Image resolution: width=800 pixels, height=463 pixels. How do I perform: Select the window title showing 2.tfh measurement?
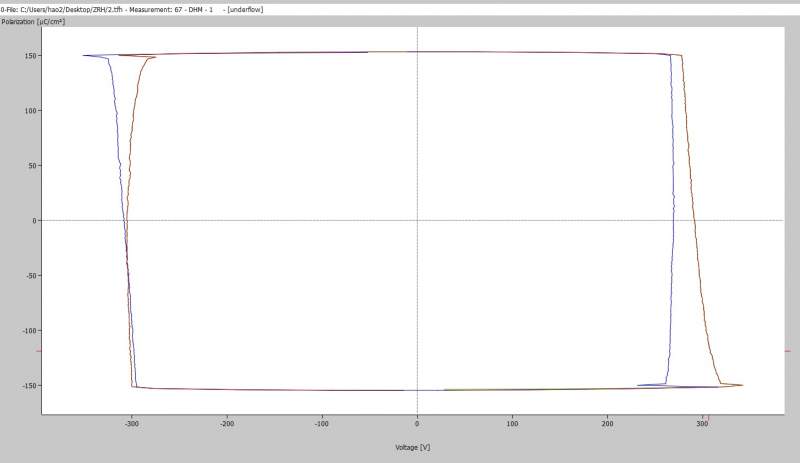[x=132, y=9]
